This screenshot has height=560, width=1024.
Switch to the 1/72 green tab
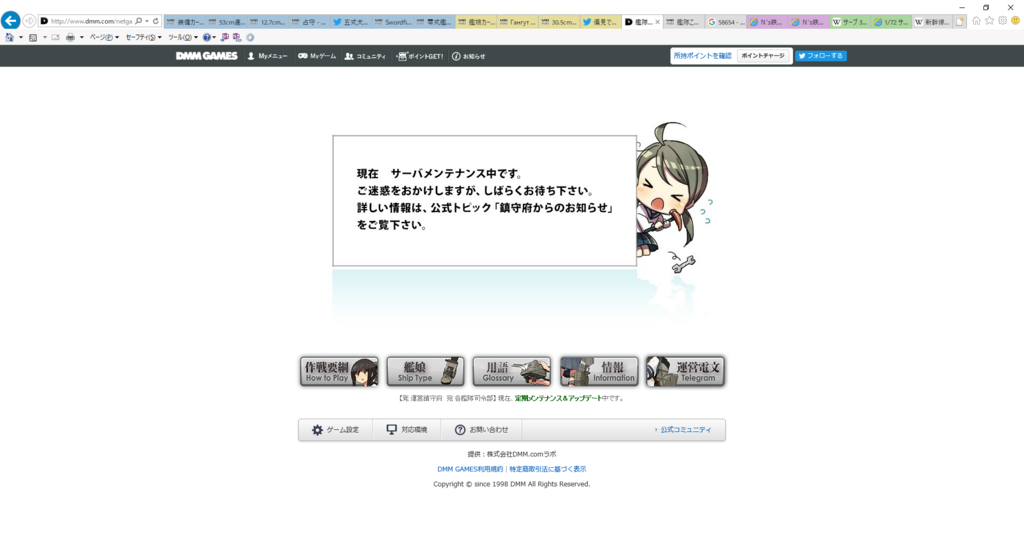click(x=891, y=22)
